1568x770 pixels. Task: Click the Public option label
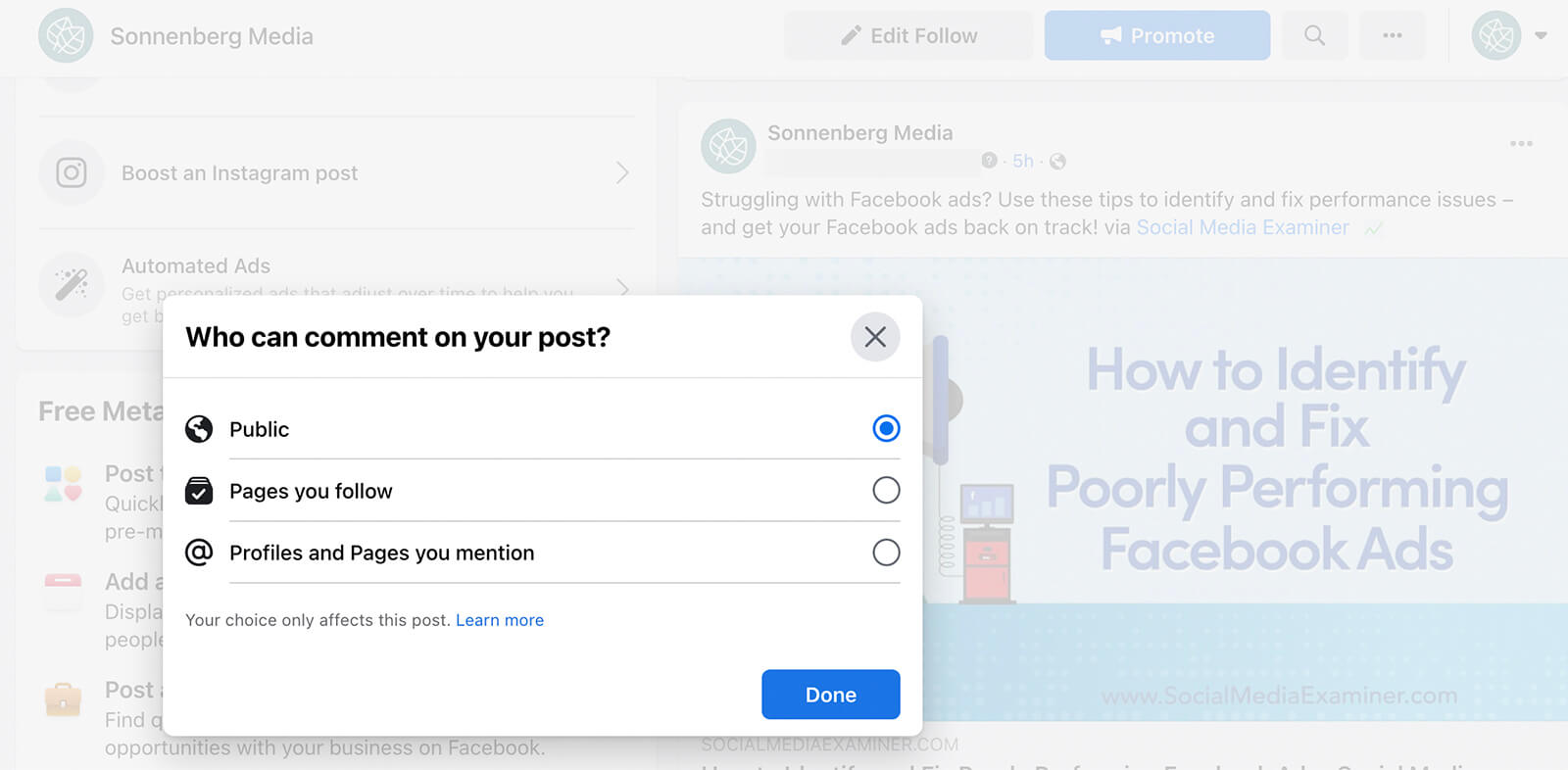[x=259, y=429]
